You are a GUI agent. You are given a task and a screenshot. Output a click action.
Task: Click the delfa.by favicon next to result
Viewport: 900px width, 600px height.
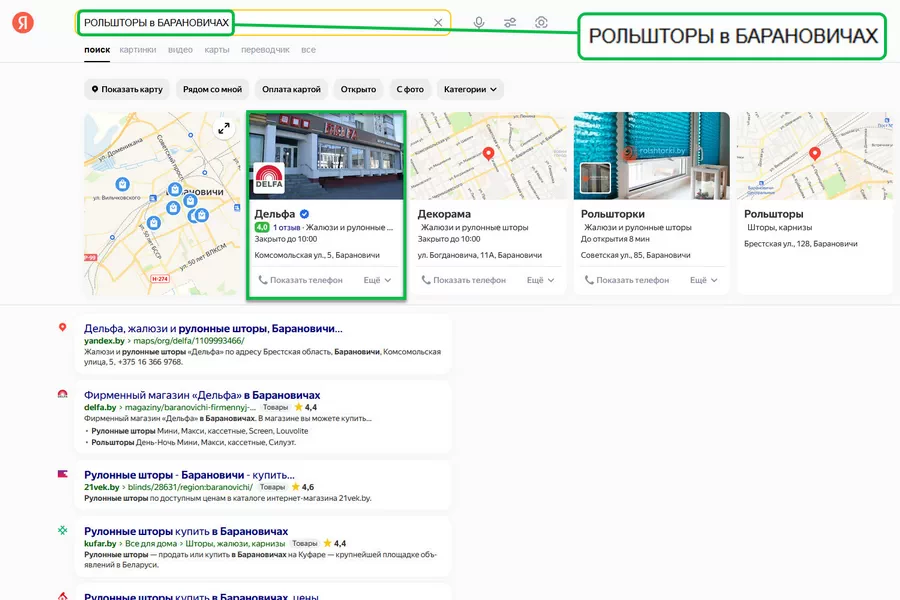(63, 394)
